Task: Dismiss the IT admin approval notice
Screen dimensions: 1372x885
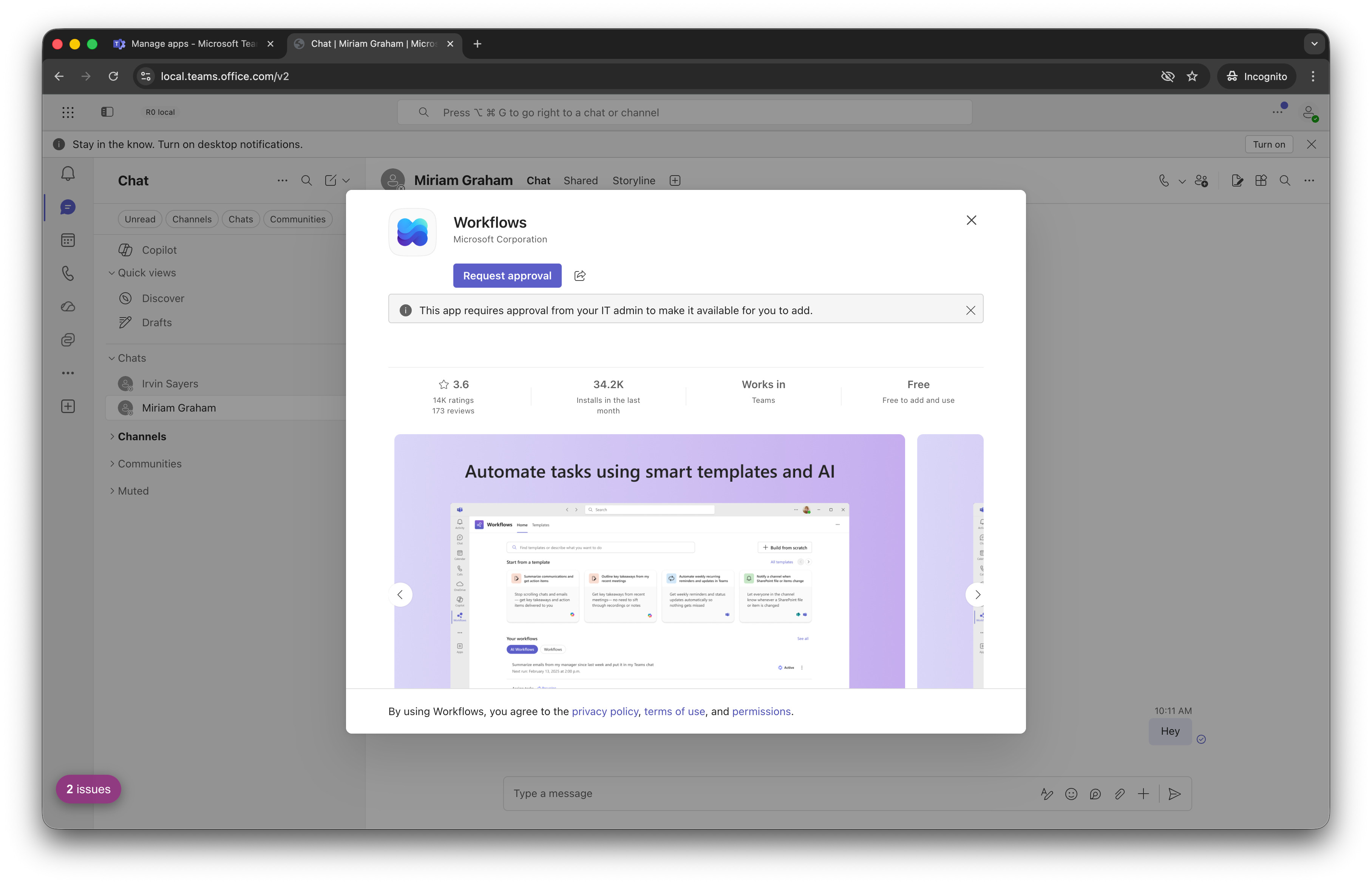Action: [x=970, y=310]
